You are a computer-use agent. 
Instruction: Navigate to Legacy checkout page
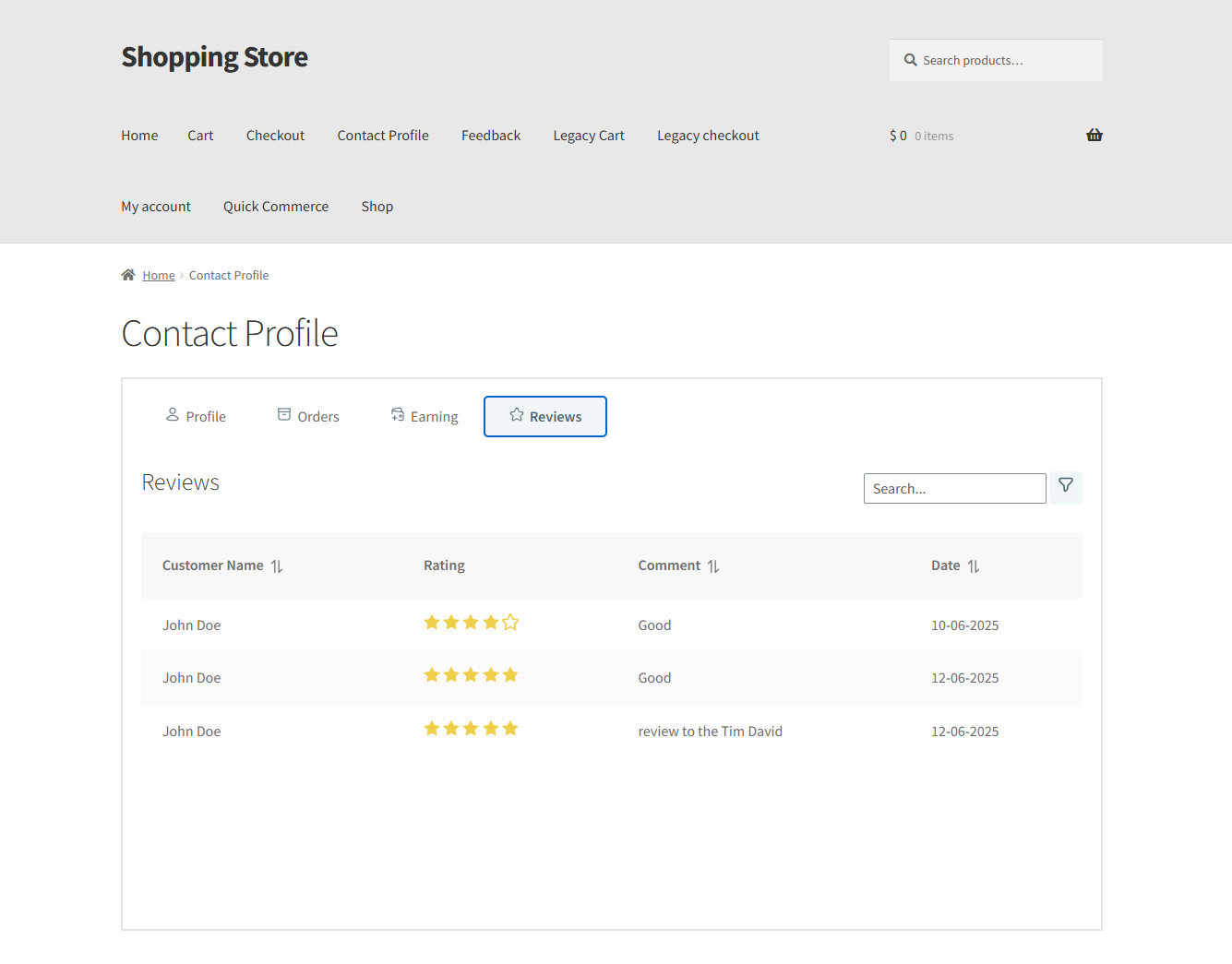(x=708, y=136)
